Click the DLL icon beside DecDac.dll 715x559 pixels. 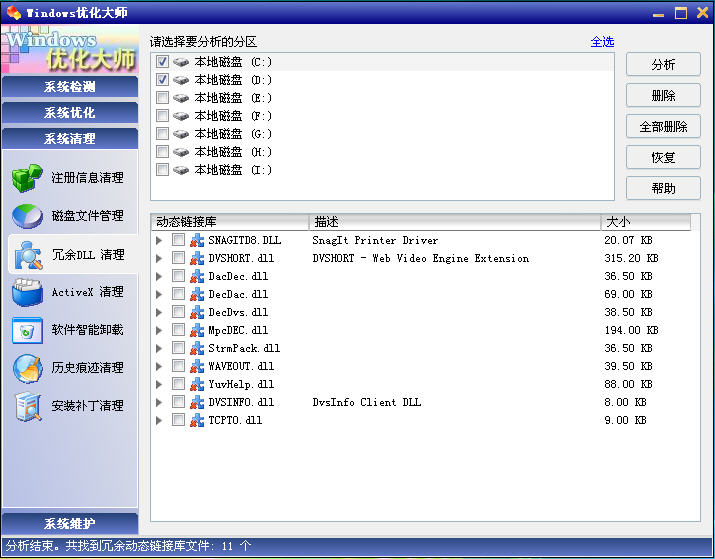[x=197, y=295]
